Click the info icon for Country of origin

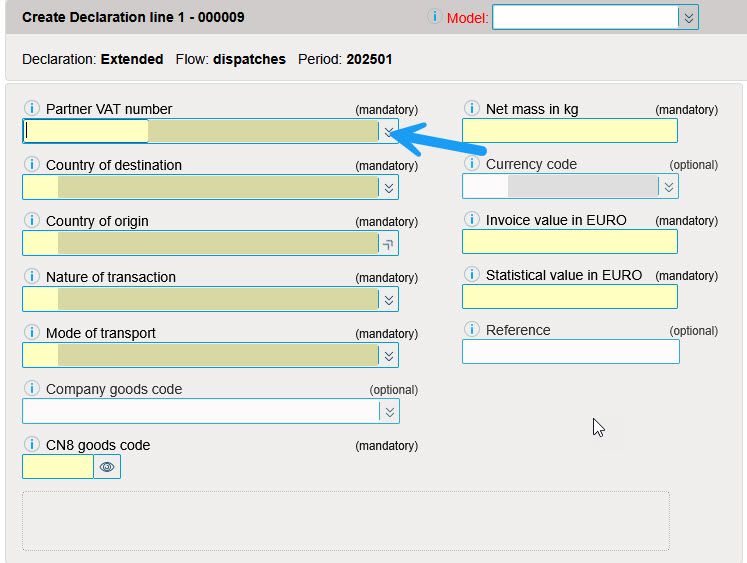pos(30,221)
